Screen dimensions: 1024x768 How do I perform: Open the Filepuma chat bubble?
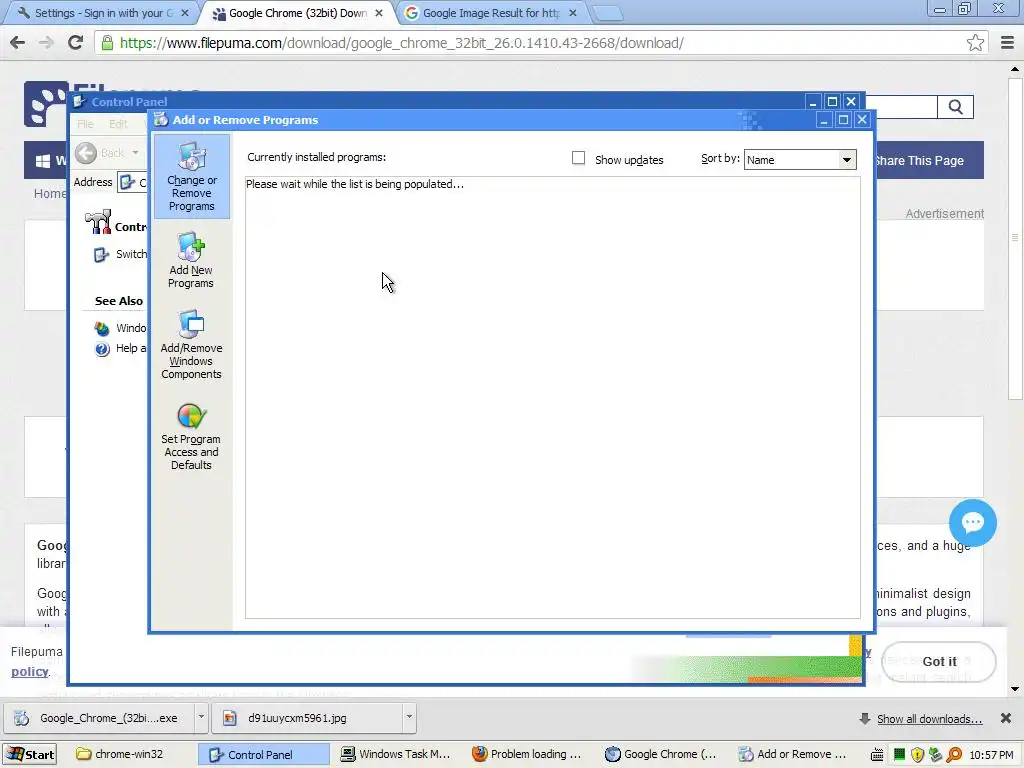(x=972, y=522)
